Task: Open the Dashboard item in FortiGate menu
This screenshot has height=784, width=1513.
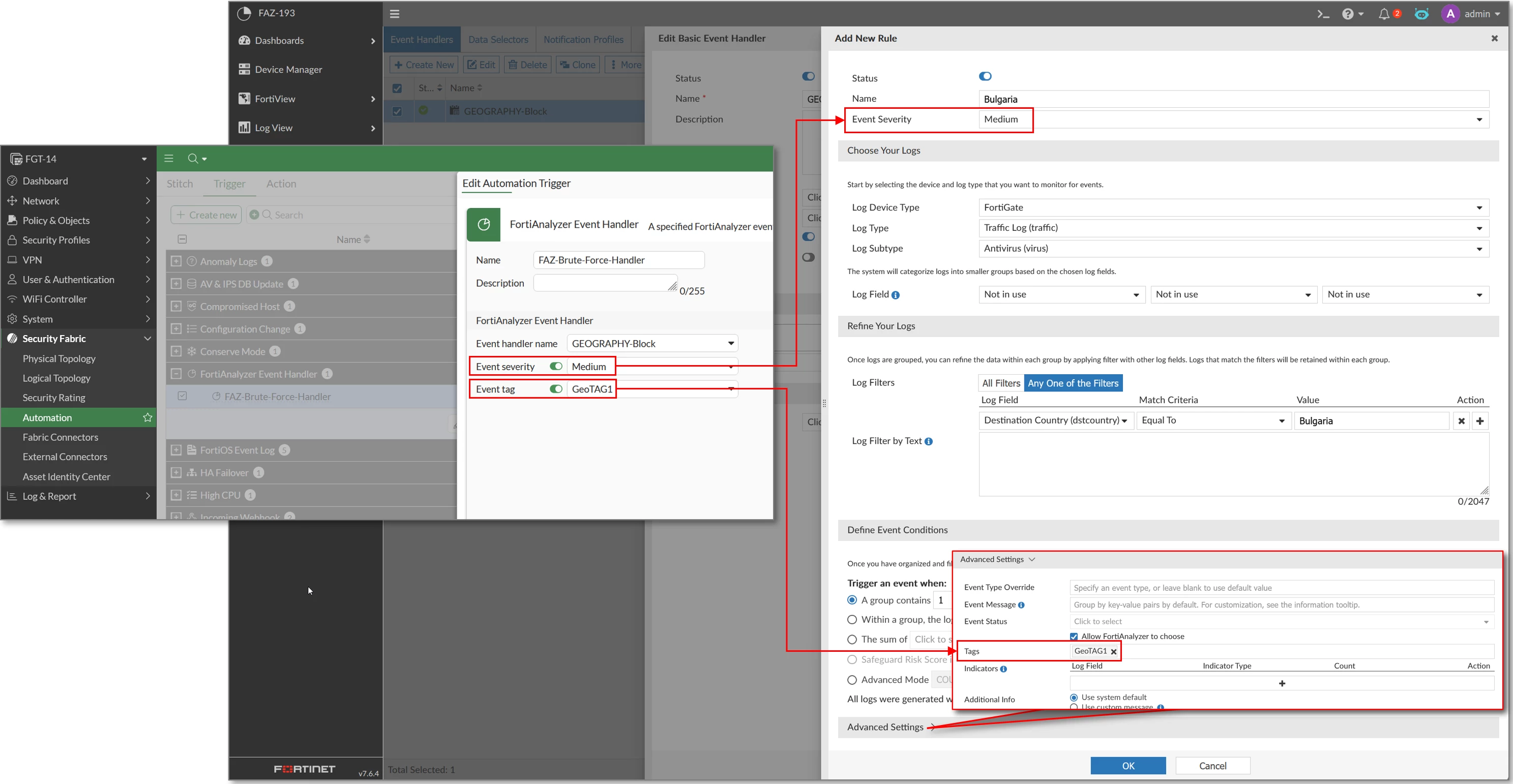Action: 79,181
